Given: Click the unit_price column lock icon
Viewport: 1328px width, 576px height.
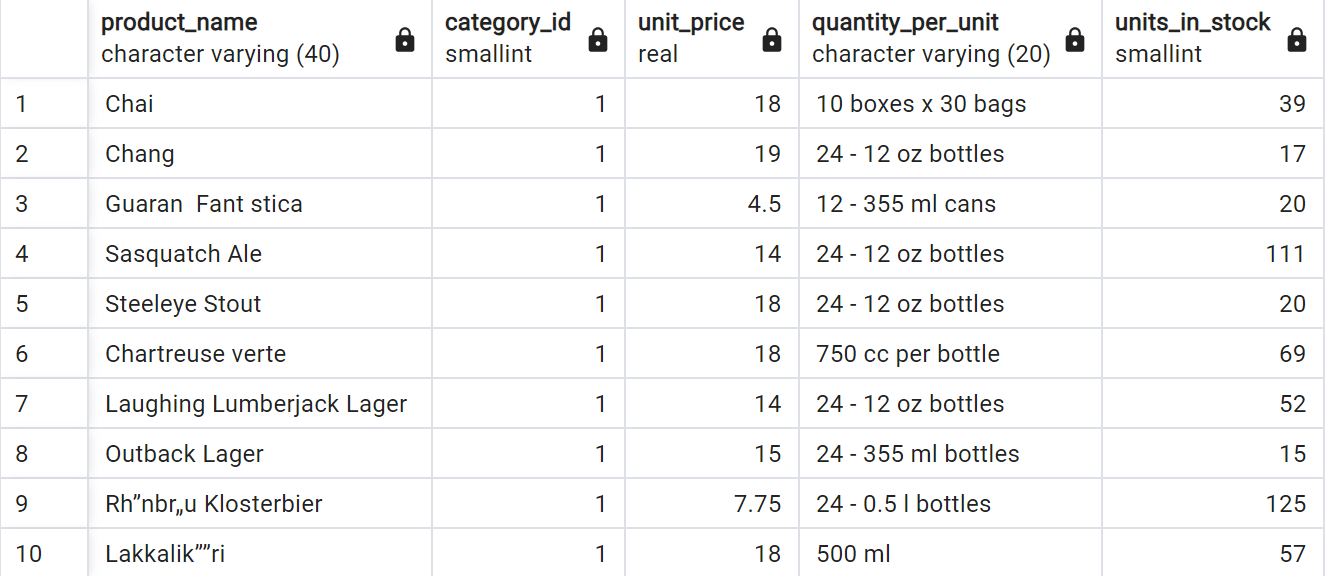Looking at the screenshot, I should (x=772, y=40).
